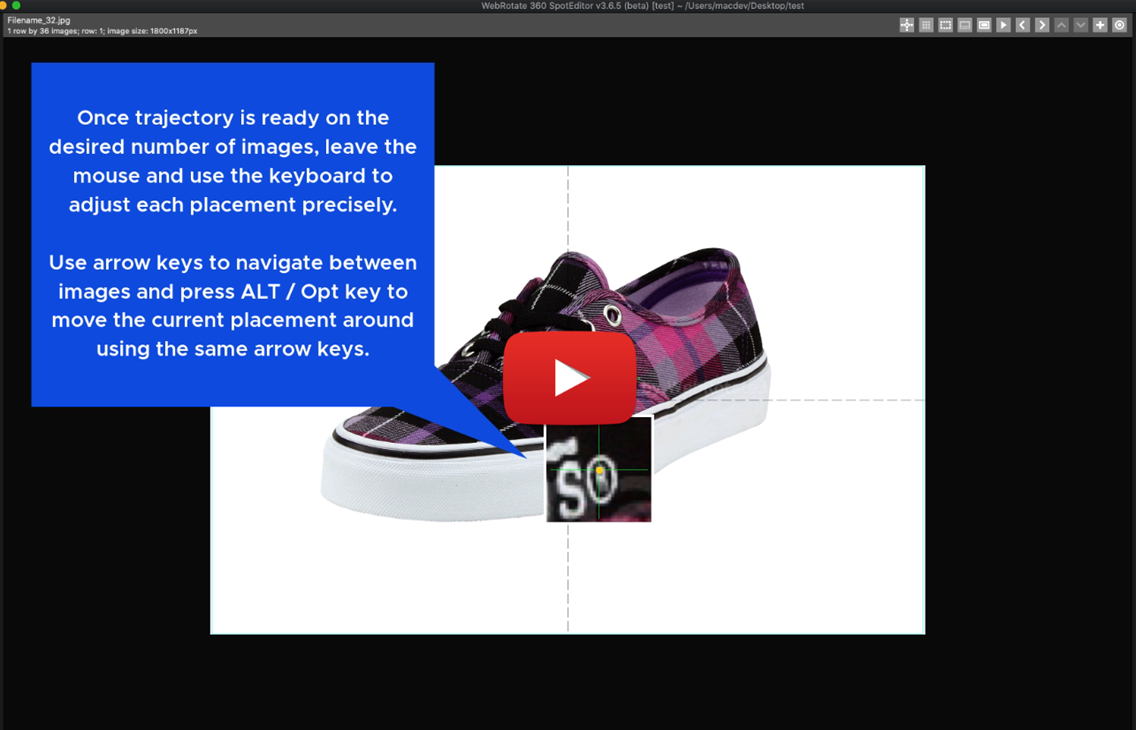Click the shoe's metal eyelet
The height and width of the screenshot is (730, 1136).
(612, 317)
